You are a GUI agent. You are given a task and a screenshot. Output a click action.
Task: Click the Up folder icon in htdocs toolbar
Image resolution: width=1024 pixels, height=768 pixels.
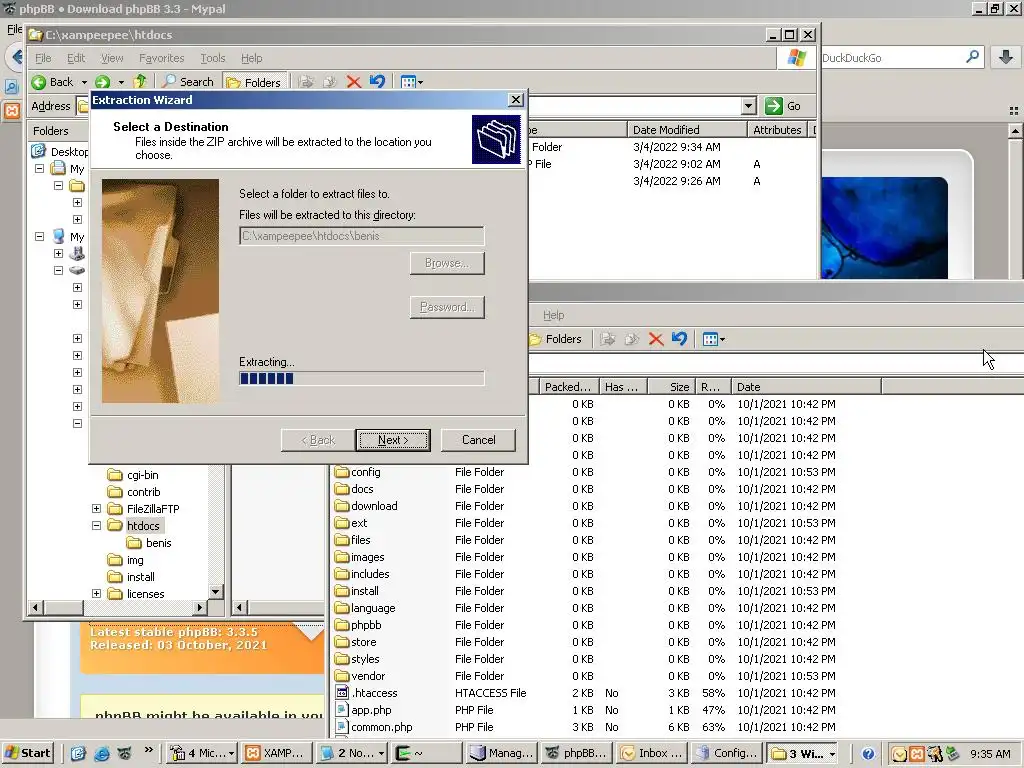[140, 82]
